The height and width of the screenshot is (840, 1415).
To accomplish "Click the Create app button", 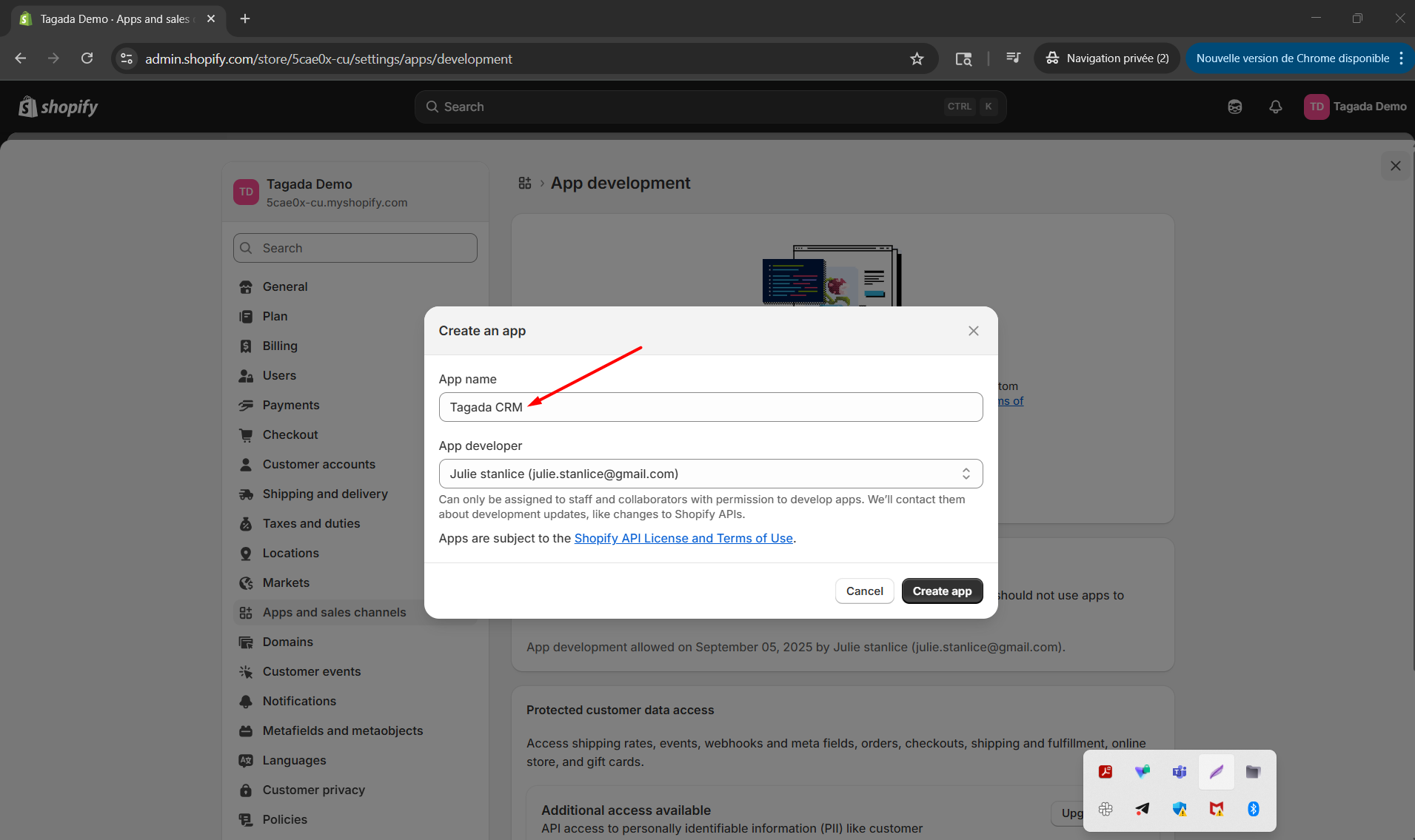I will pyautogui.click(x=942, y=591).
